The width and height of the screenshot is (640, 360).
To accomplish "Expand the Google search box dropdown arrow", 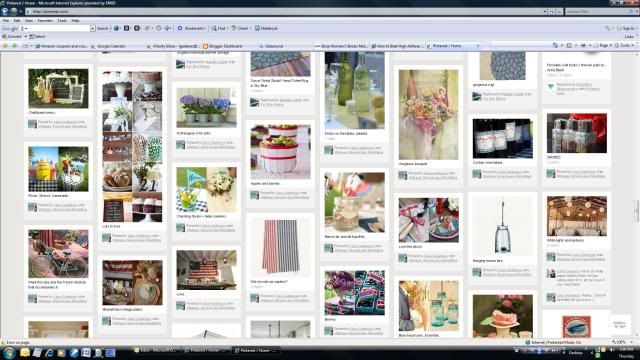I will point(93,28).
